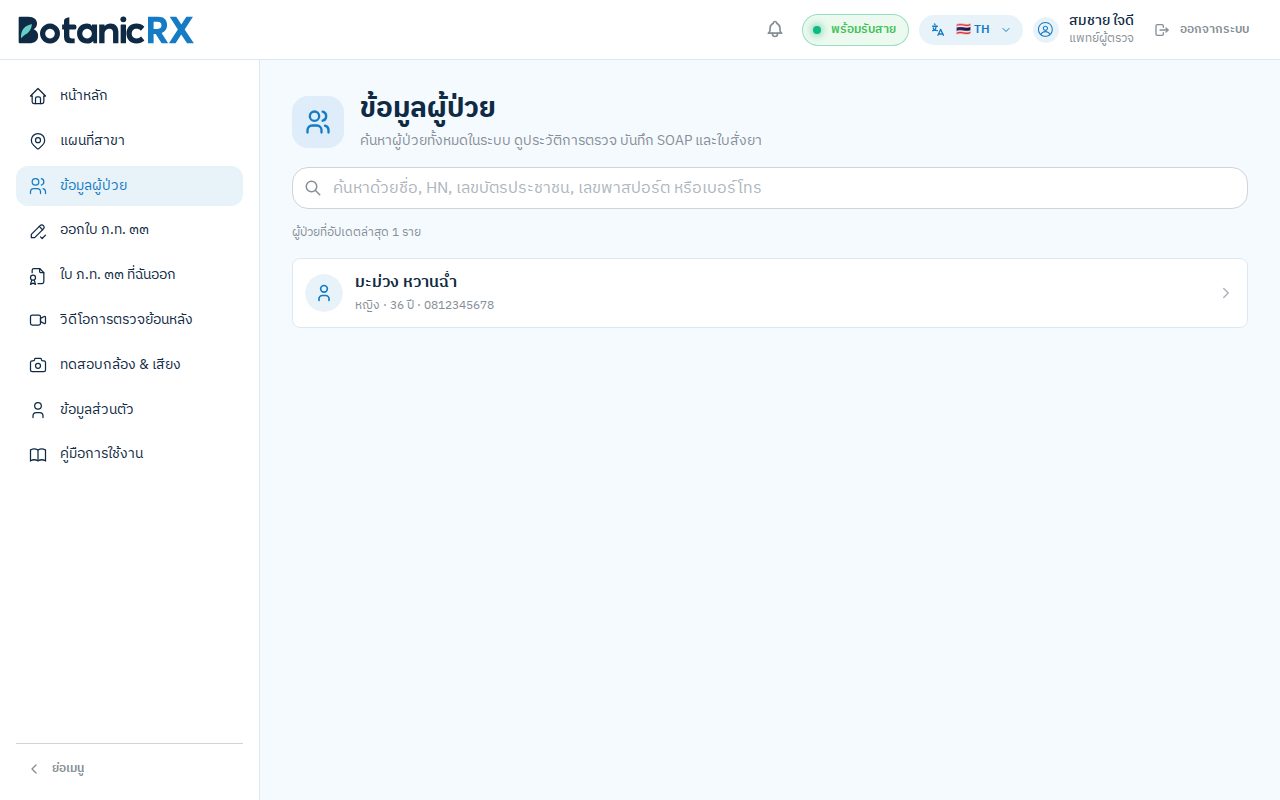Screen dimensions: 1280x800
Task: Log out with ออกจากระบบ
Action: pos(1202,30)
